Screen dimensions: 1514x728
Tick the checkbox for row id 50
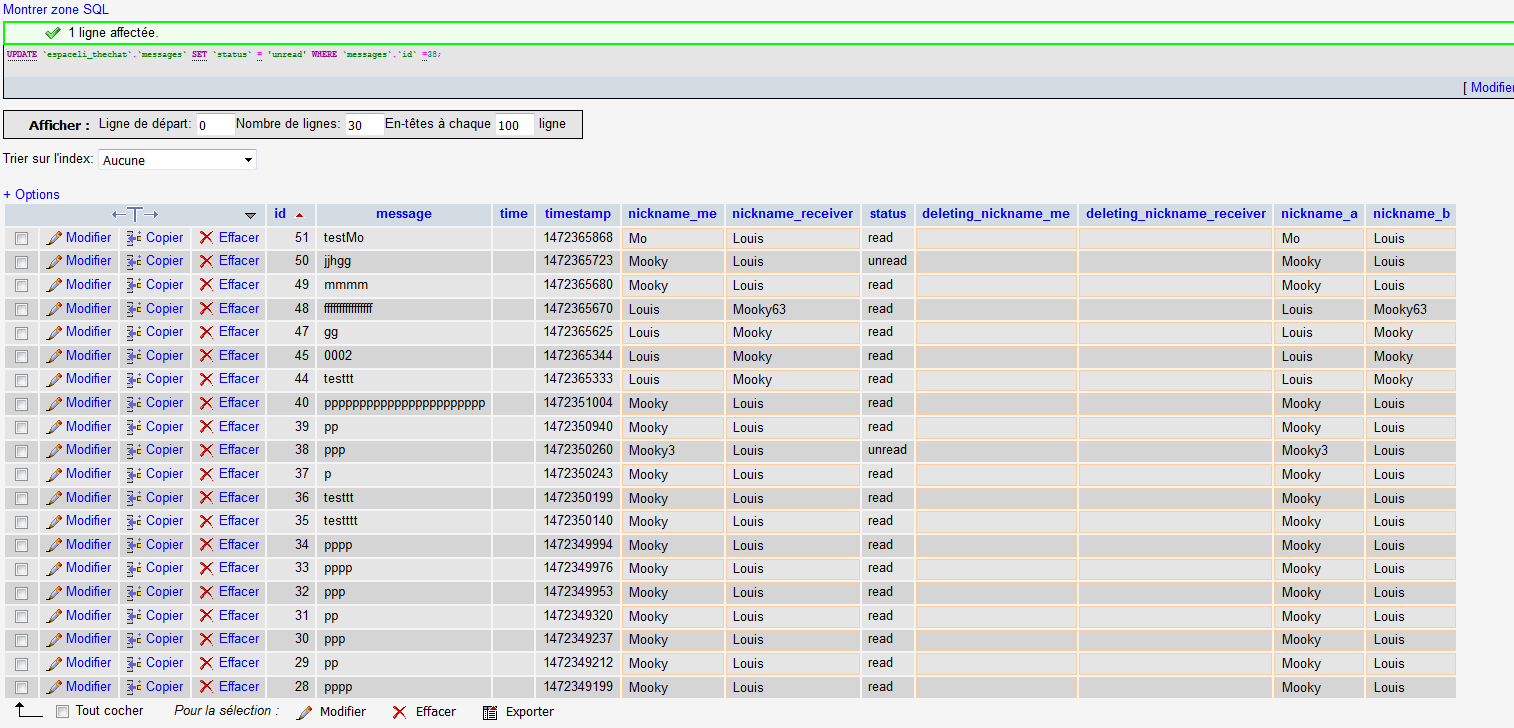point(21,261)
